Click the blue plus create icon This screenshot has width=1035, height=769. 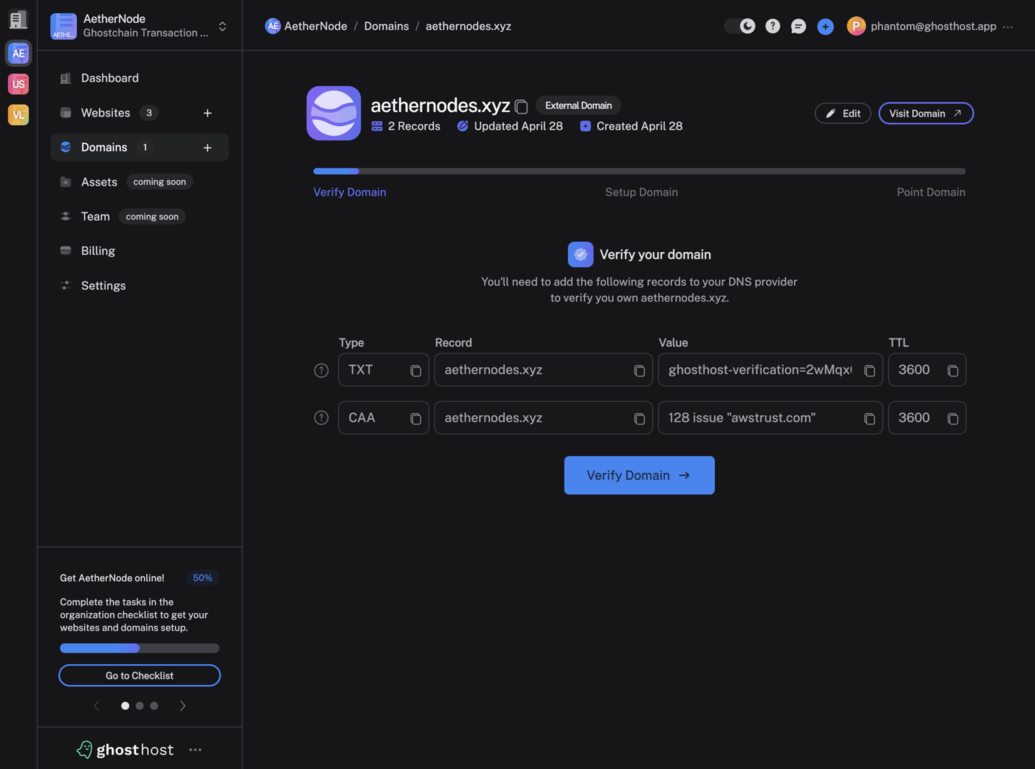tap(825, 26)
